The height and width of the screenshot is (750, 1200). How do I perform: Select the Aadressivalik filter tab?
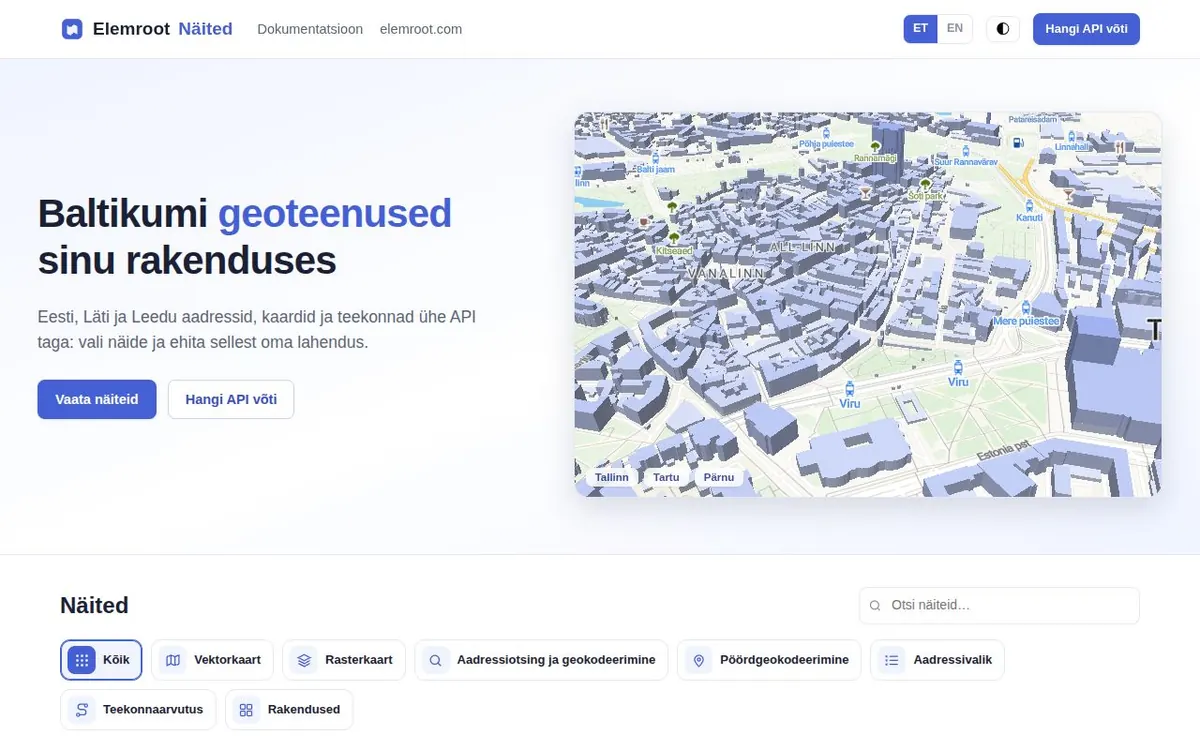937,660
